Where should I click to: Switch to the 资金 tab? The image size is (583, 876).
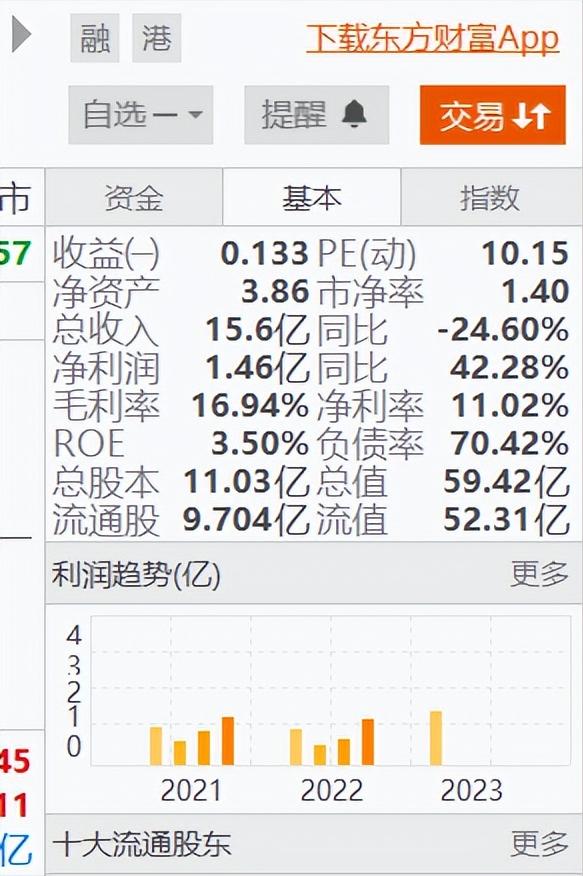(134, 197)
